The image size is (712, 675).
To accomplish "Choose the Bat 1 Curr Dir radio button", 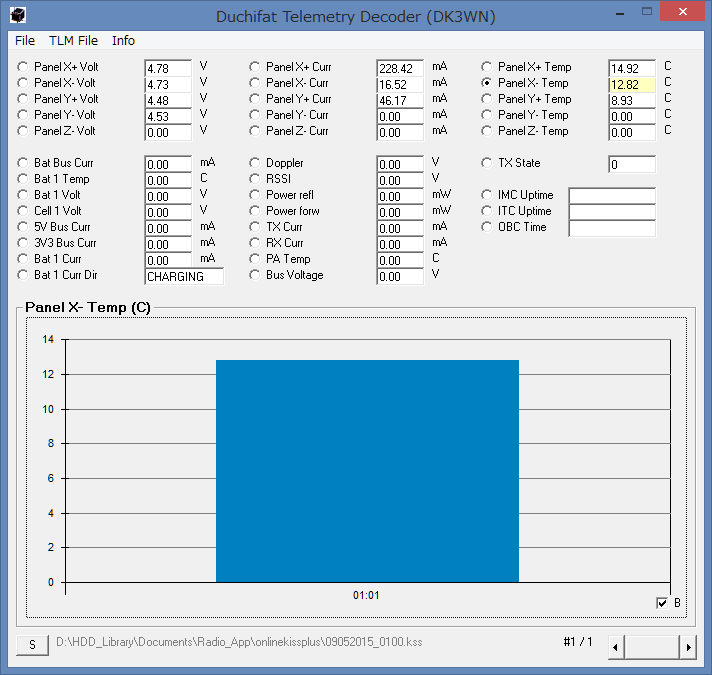I will tap(22, 275).
